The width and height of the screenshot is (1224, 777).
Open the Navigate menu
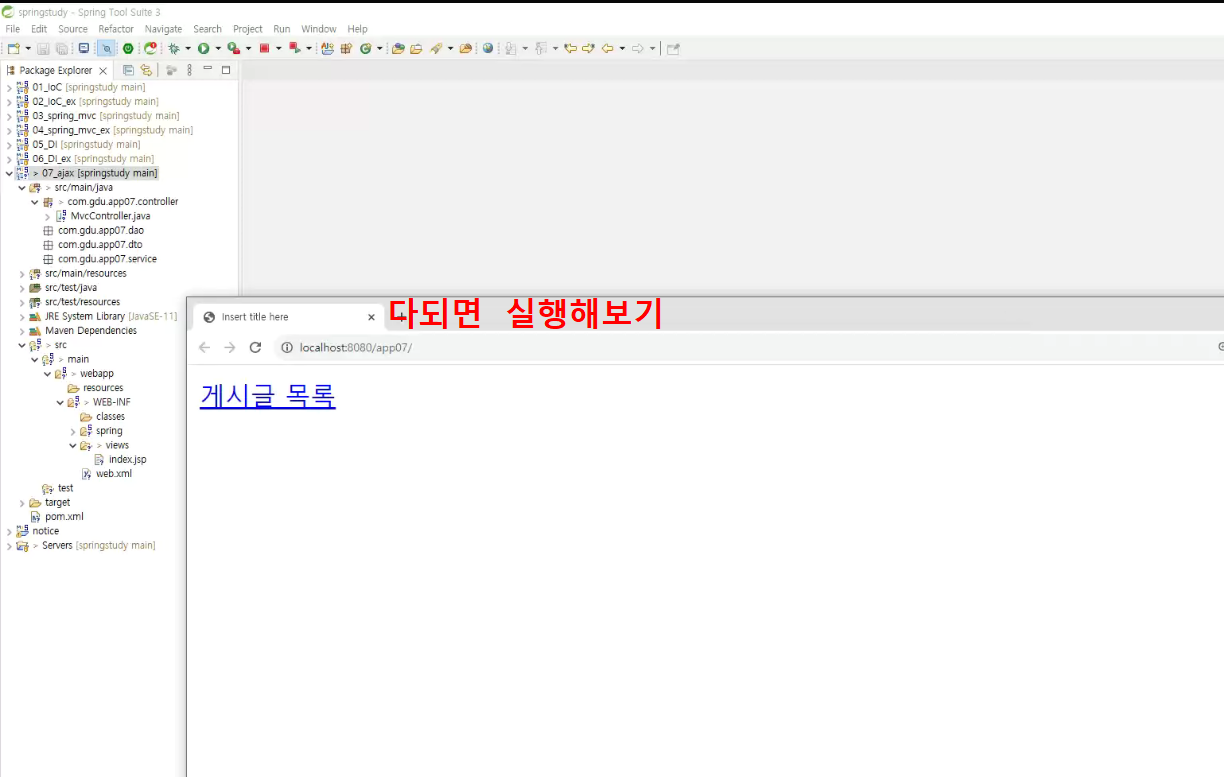pyautogui.click(x=163, y=29)
